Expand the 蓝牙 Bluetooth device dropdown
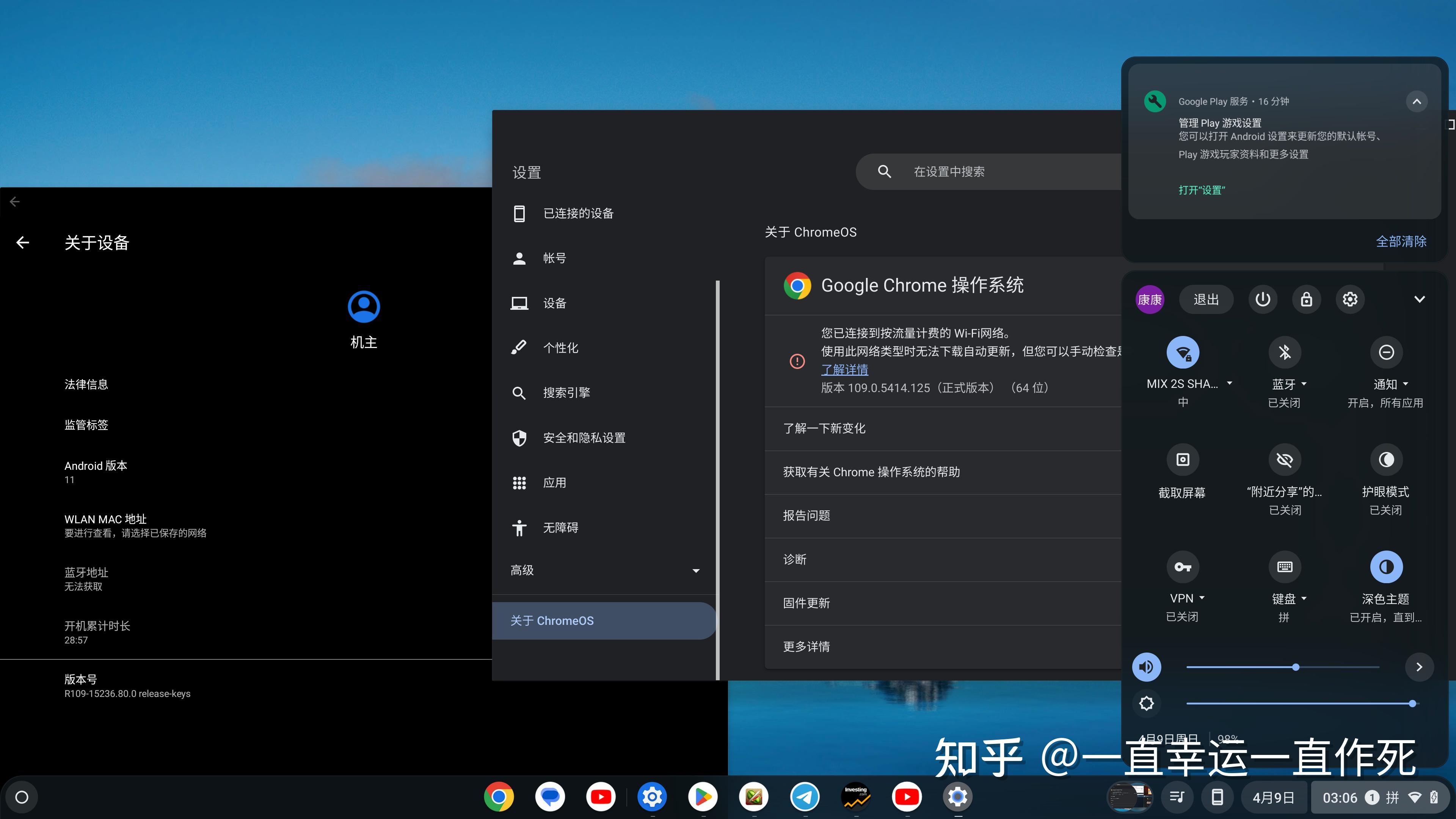1456x819 pixels. [x=1304, y=384]
